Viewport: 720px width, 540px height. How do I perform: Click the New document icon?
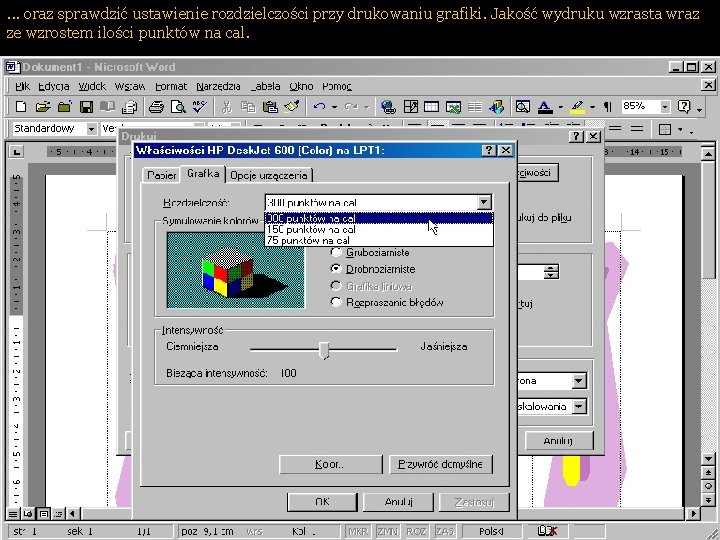[x=21, y=107]
